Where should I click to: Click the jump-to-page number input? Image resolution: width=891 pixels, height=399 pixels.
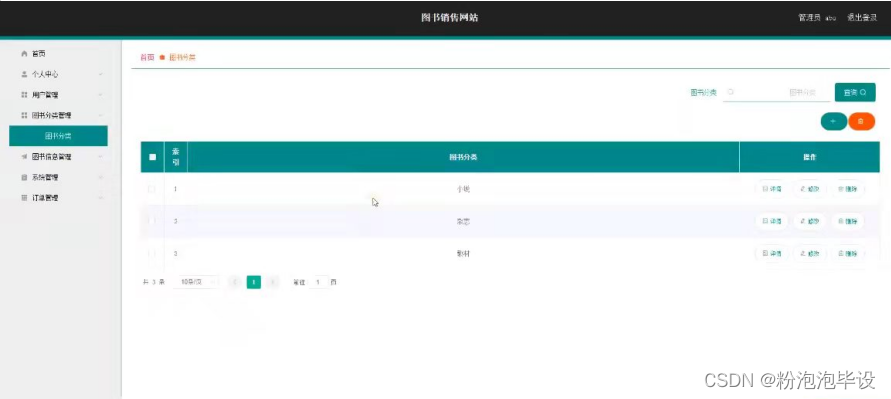[319, 282]
